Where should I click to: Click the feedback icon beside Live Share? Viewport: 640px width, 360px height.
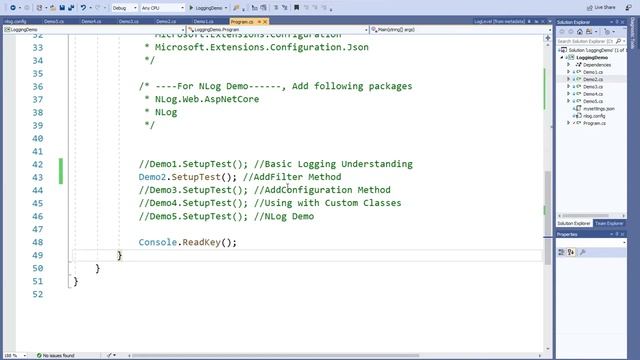point(628,8)
